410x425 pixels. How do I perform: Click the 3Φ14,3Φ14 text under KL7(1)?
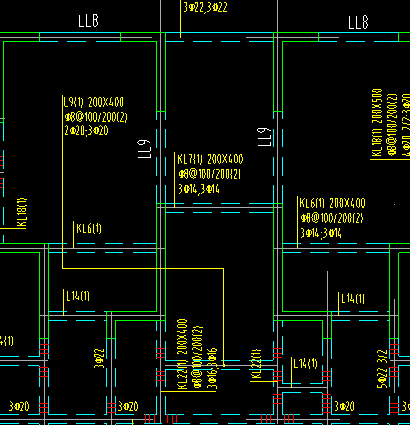[199, 189]
